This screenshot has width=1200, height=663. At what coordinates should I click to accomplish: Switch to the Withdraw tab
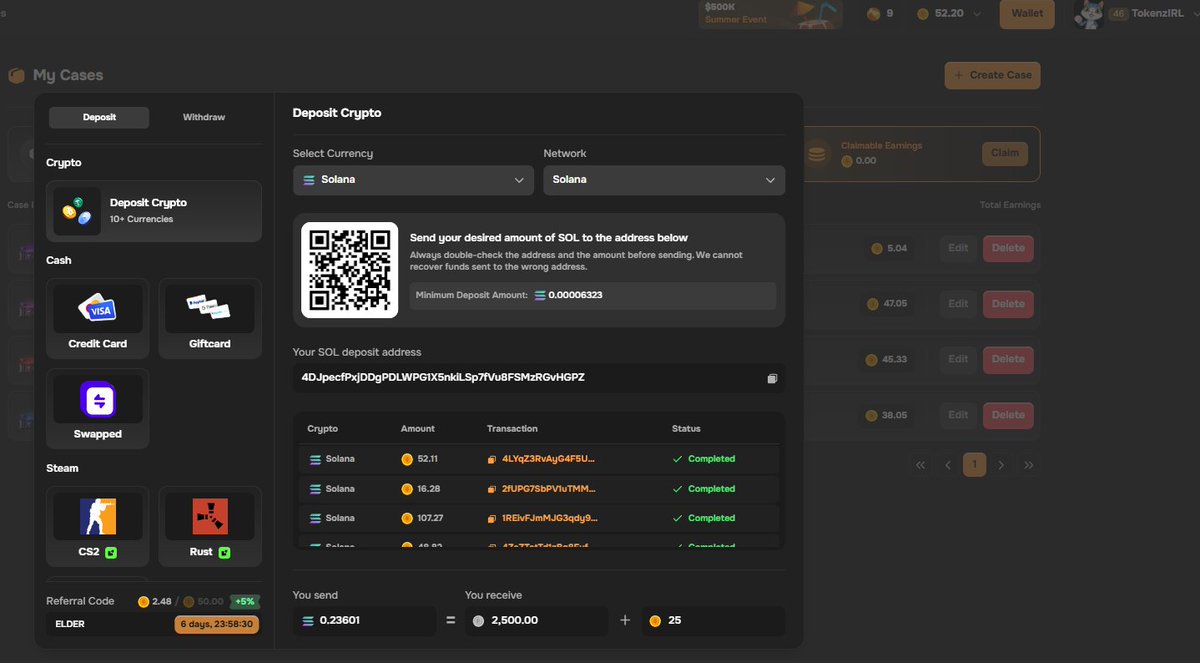pos(204,117)
